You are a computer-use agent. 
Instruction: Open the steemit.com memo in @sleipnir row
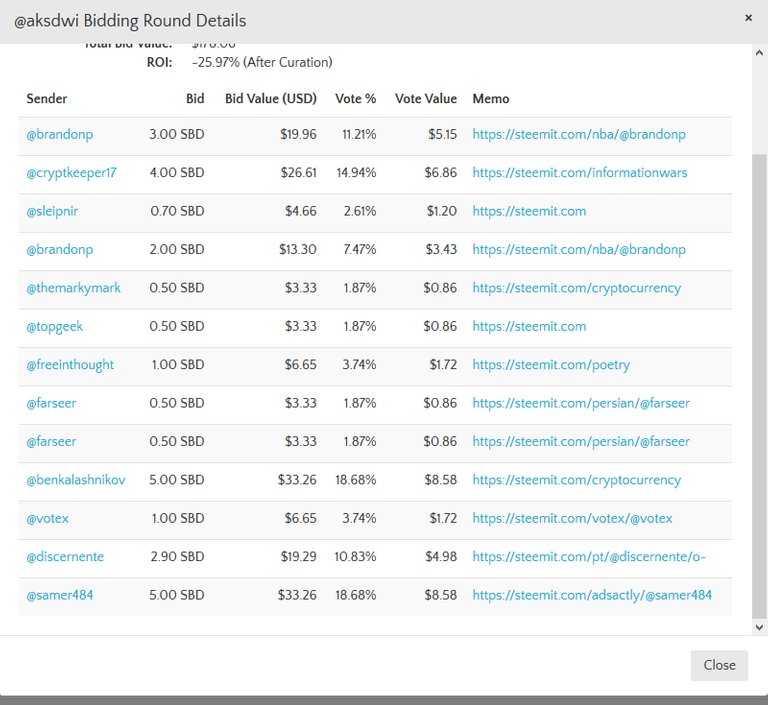point(529,211)
